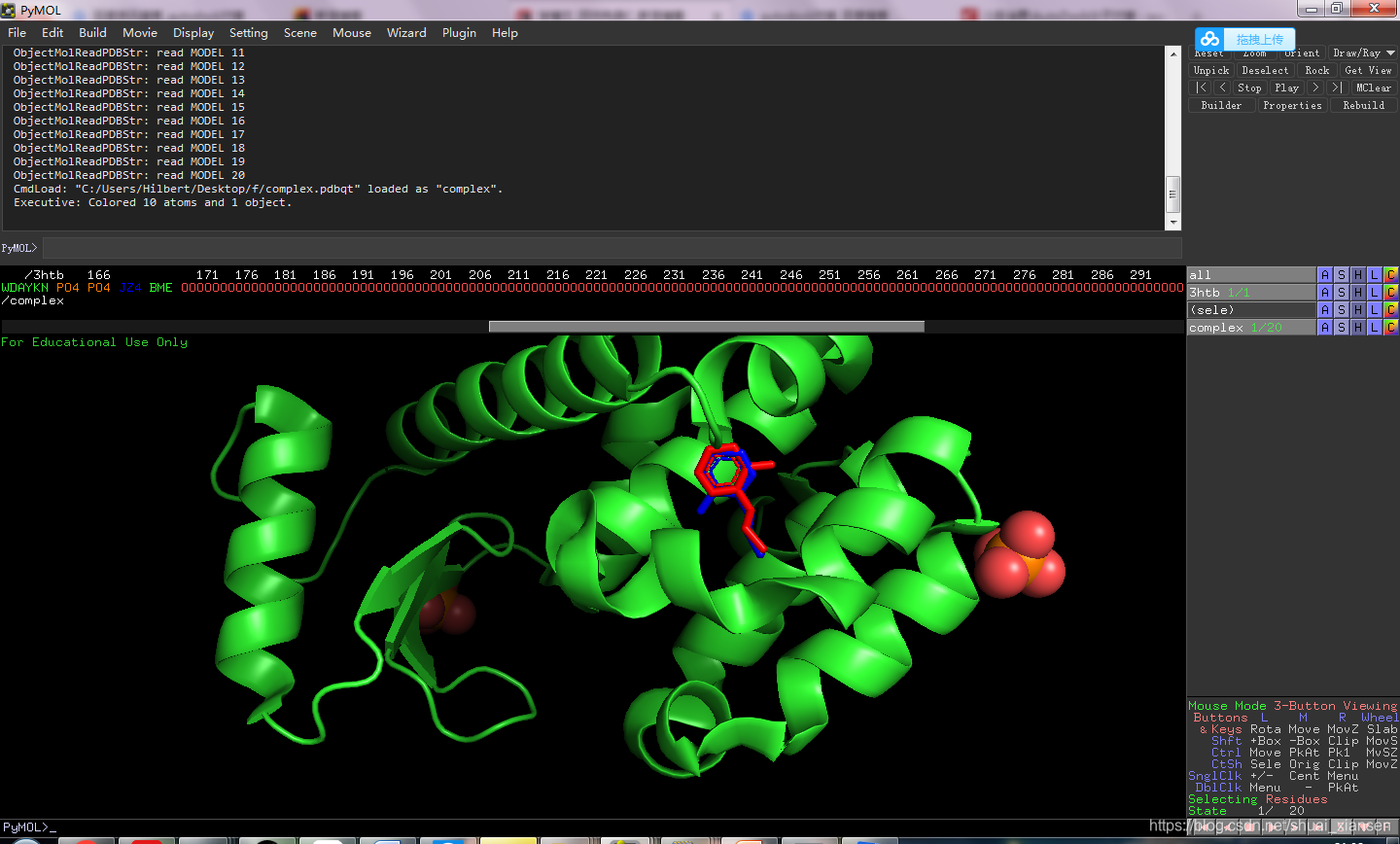1400x844 pixels.
Task: Step forward one movie frame
Action: click(x=1315, y=88)
